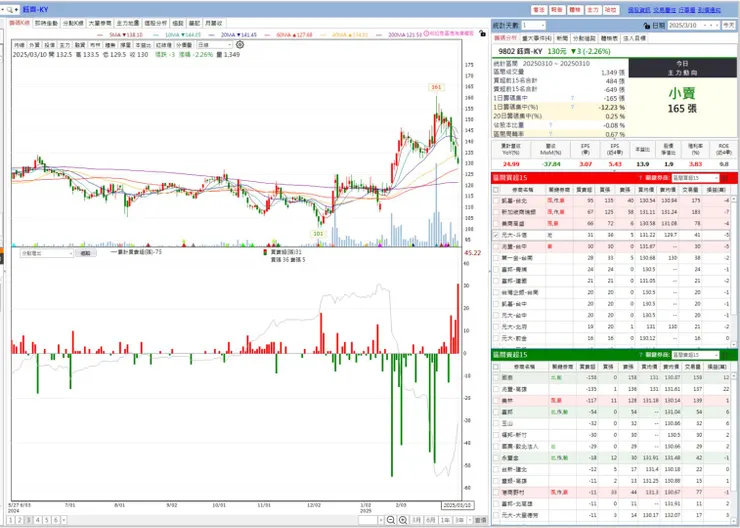740x528 pixels.
Task: Toggle the 本益比 chart overlay button
Action: tap(143, 45)
